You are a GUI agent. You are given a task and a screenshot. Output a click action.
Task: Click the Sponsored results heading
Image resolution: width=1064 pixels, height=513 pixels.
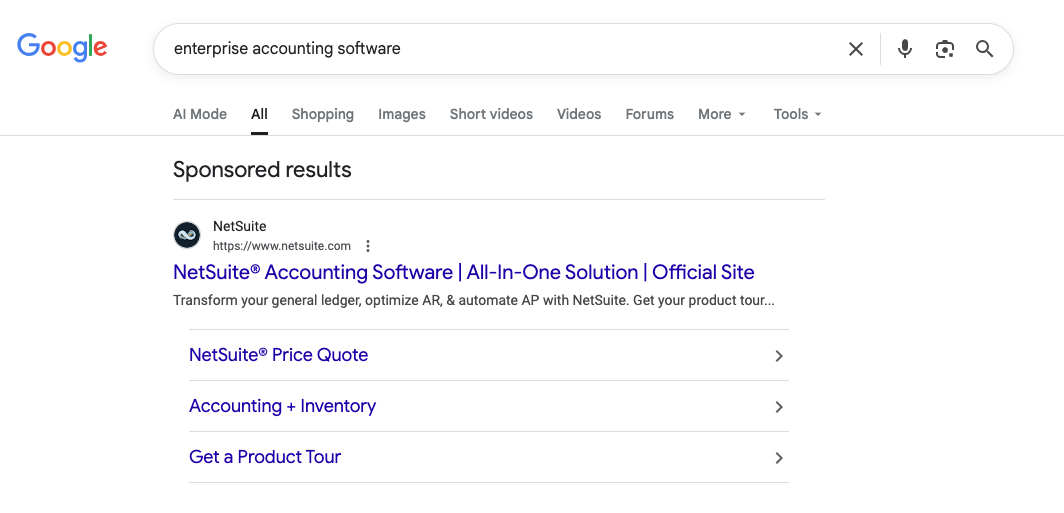click(262, 170)
